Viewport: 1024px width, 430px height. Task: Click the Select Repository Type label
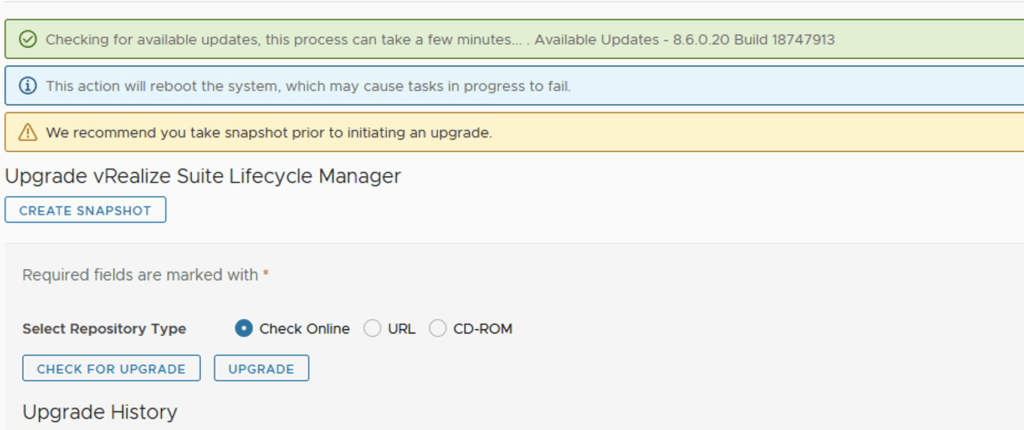[104, 328]
